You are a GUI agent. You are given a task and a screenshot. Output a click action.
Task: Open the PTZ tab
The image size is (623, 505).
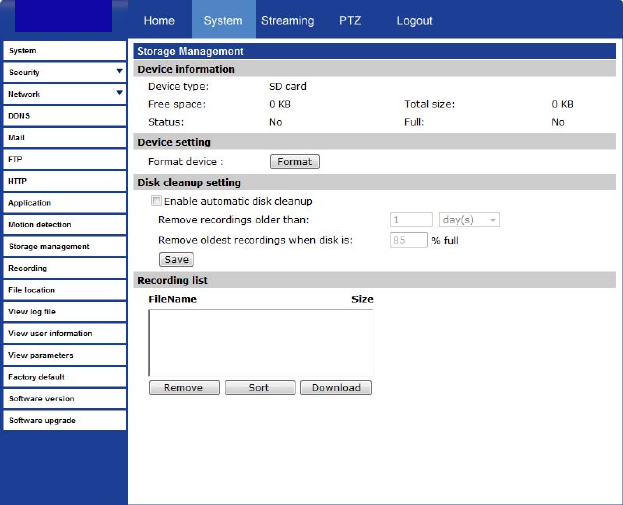(x=350, y=21)
